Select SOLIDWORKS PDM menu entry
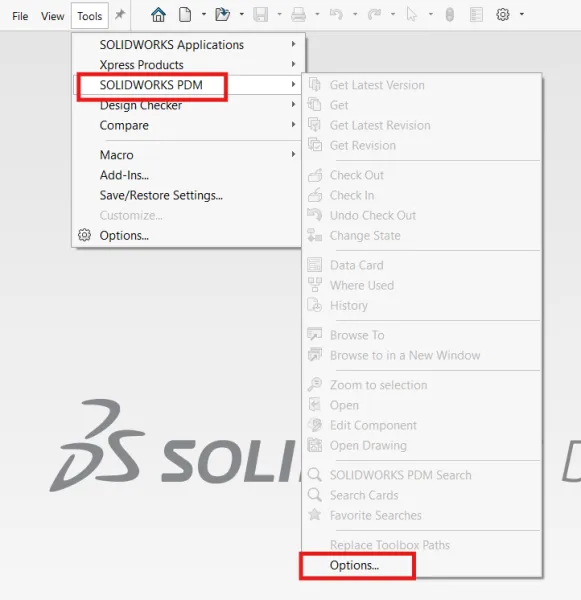Viewport: 581px width, 600px height. 188,85
